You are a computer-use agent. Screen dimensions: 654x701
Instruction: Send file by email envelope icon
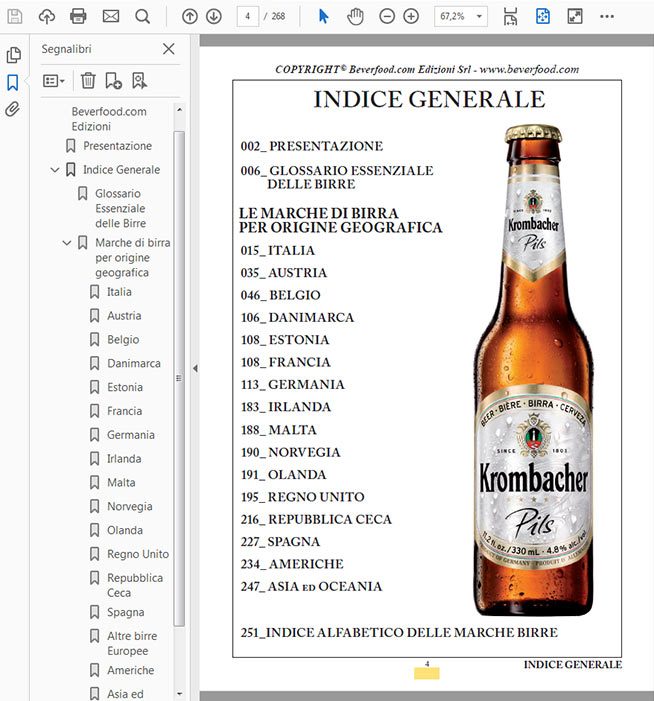(110, 16)
